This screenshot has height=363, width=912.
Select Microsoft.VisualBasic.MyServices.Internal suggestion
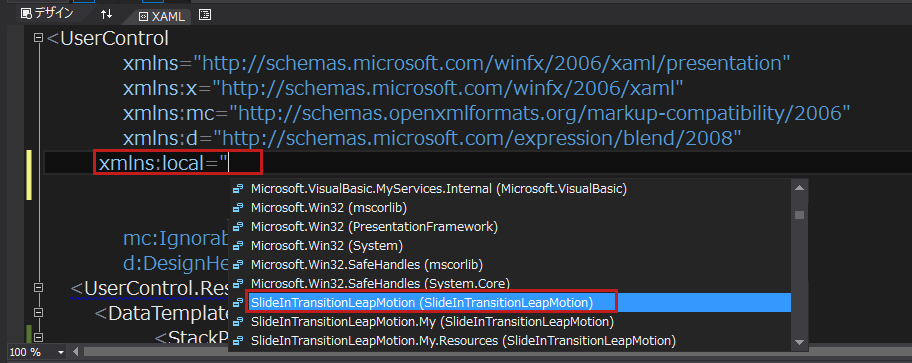(x=509, y=188)
